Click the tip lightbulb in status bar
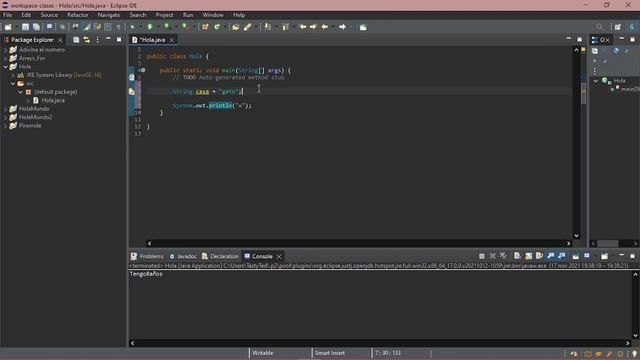Screen dimensions: 640x360 (x=634, y=354)
